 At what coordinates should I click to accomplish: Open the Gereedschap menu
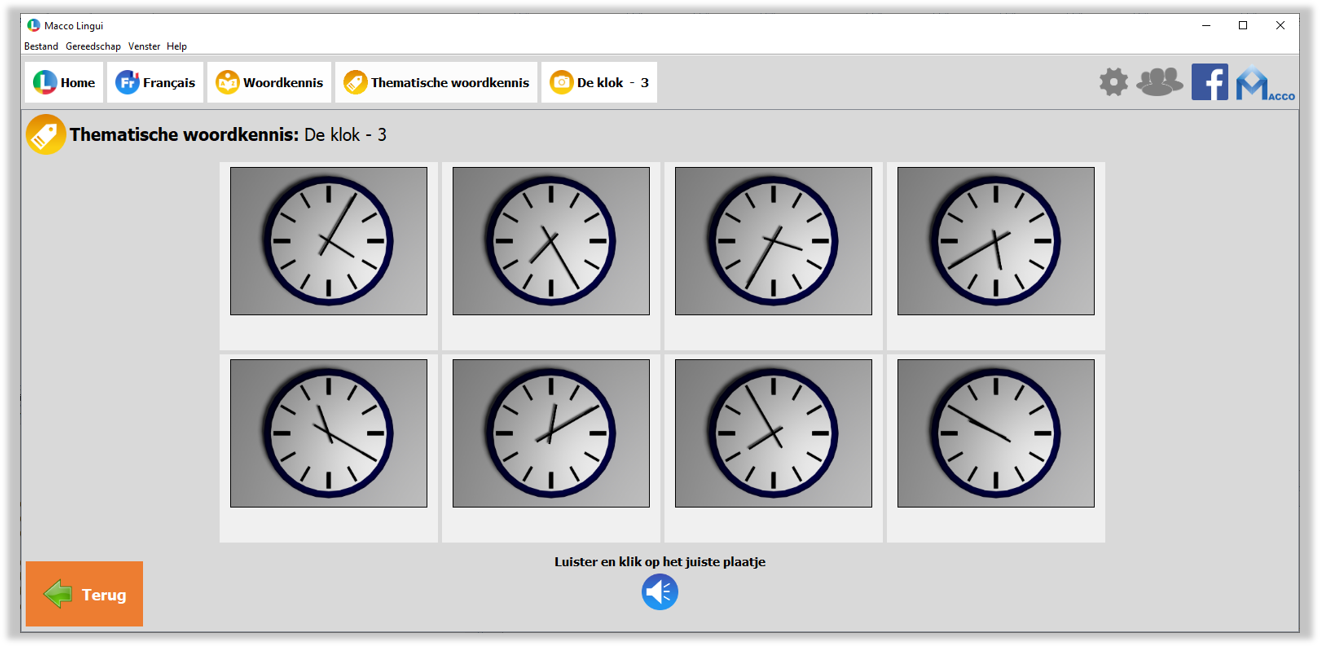93,46
